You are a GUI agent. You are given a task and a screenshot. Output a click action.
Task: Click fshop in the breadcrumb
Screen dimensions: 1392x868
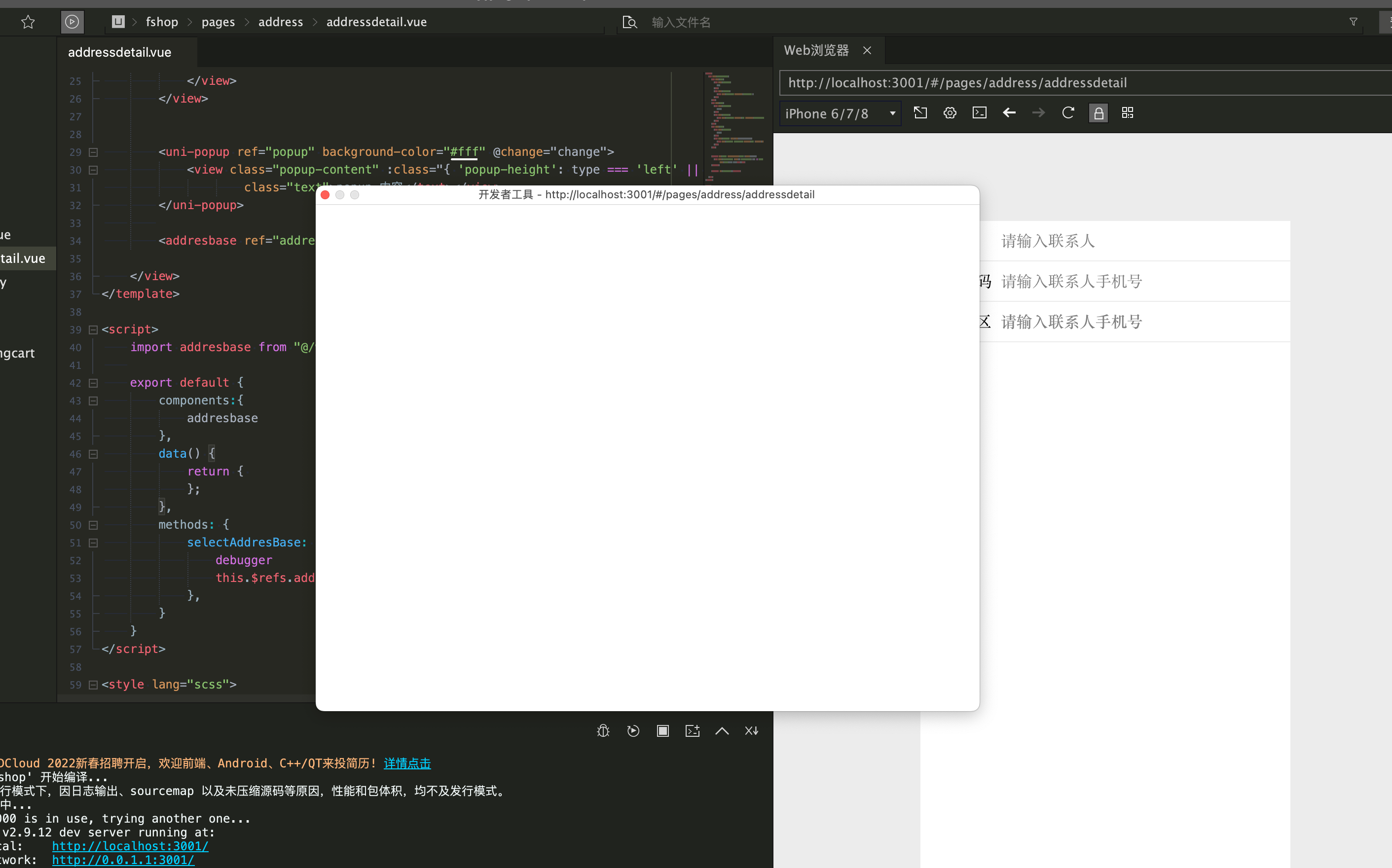(x=162, y=22)
